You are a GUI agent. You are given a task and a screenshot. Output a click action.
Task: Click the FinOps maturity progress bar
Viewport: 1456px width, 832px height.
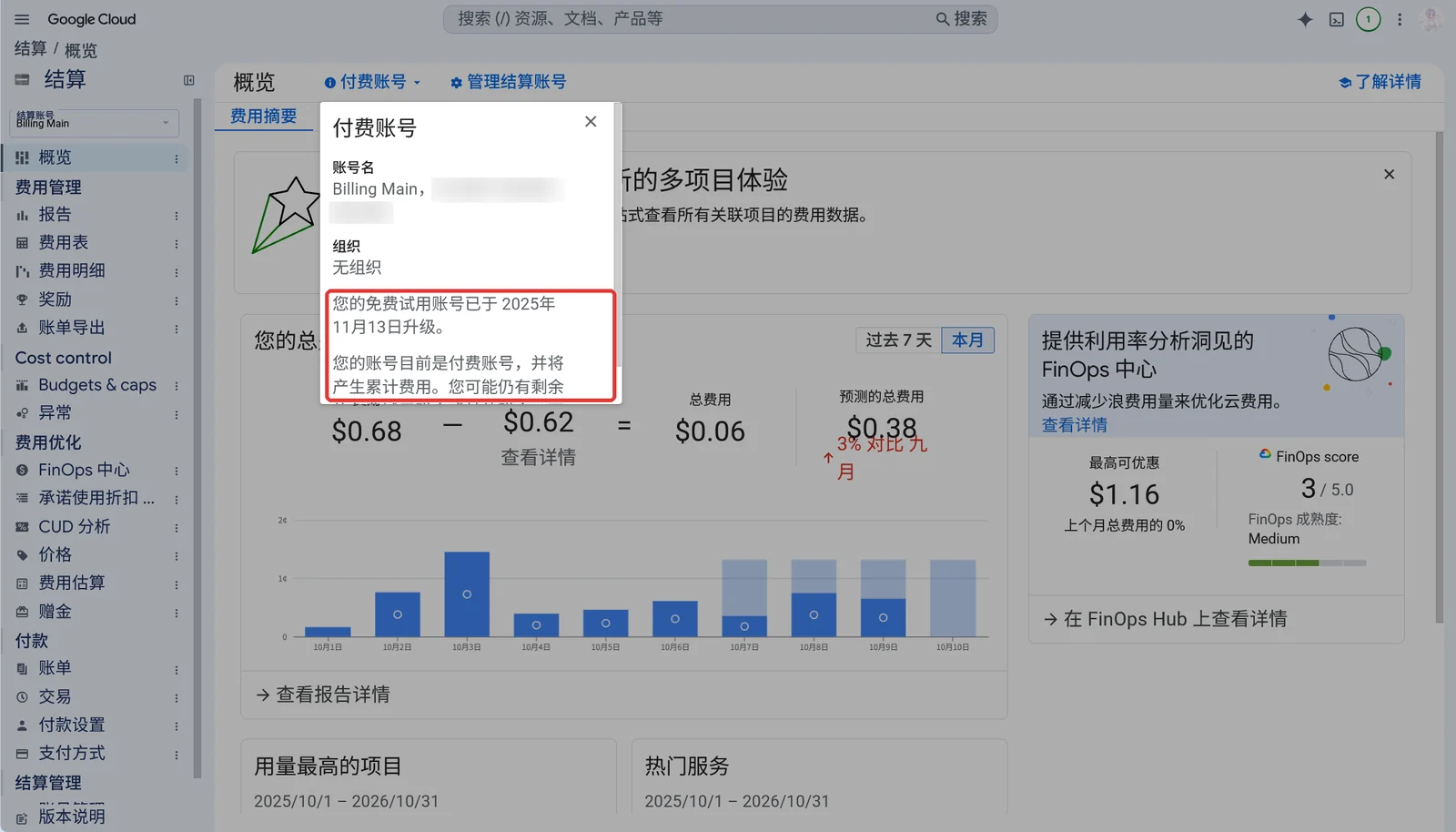click(1307, 563)
